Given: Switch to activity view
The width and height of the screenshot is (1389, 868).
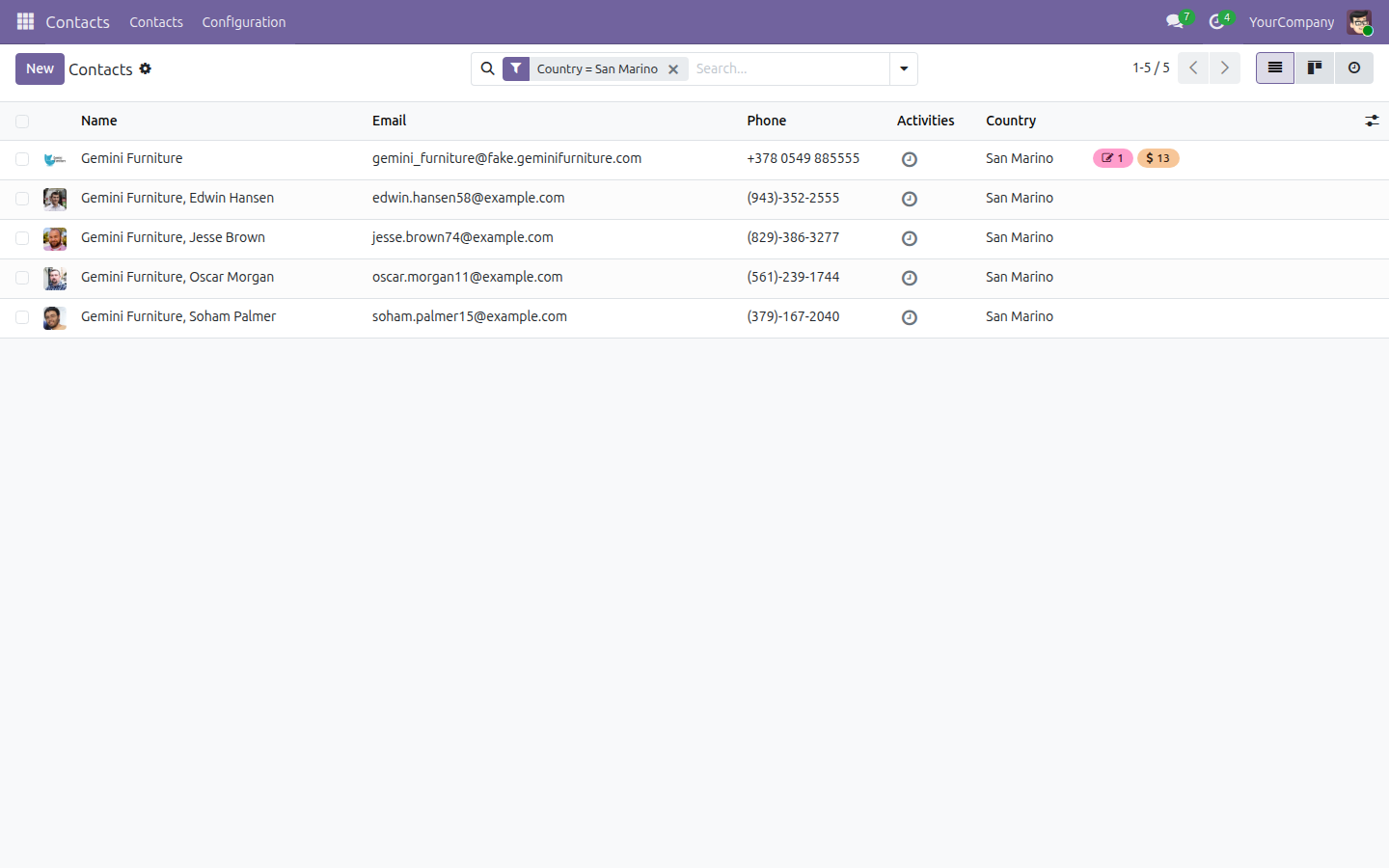Looking at the screenshot, I should [x=1354, y=68].
